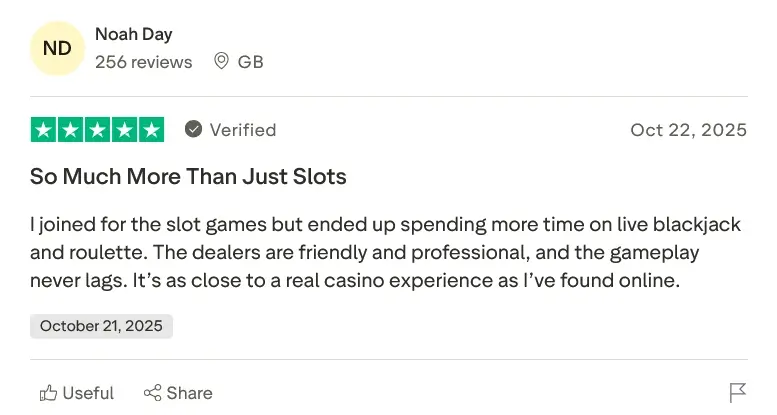Click the fifth green rating star
This screenshot has height=415, width=777.
(x=151, y=130)
